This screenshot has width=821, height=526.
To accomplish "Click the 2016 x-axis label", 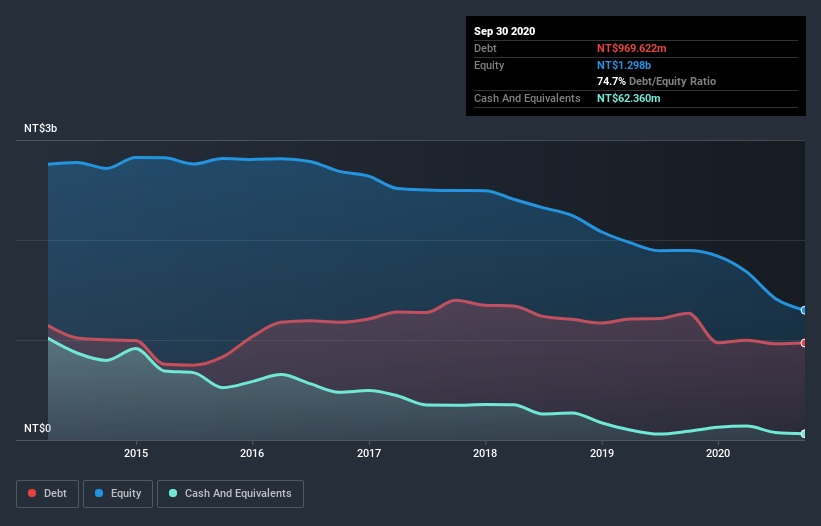I will point(252,453).
